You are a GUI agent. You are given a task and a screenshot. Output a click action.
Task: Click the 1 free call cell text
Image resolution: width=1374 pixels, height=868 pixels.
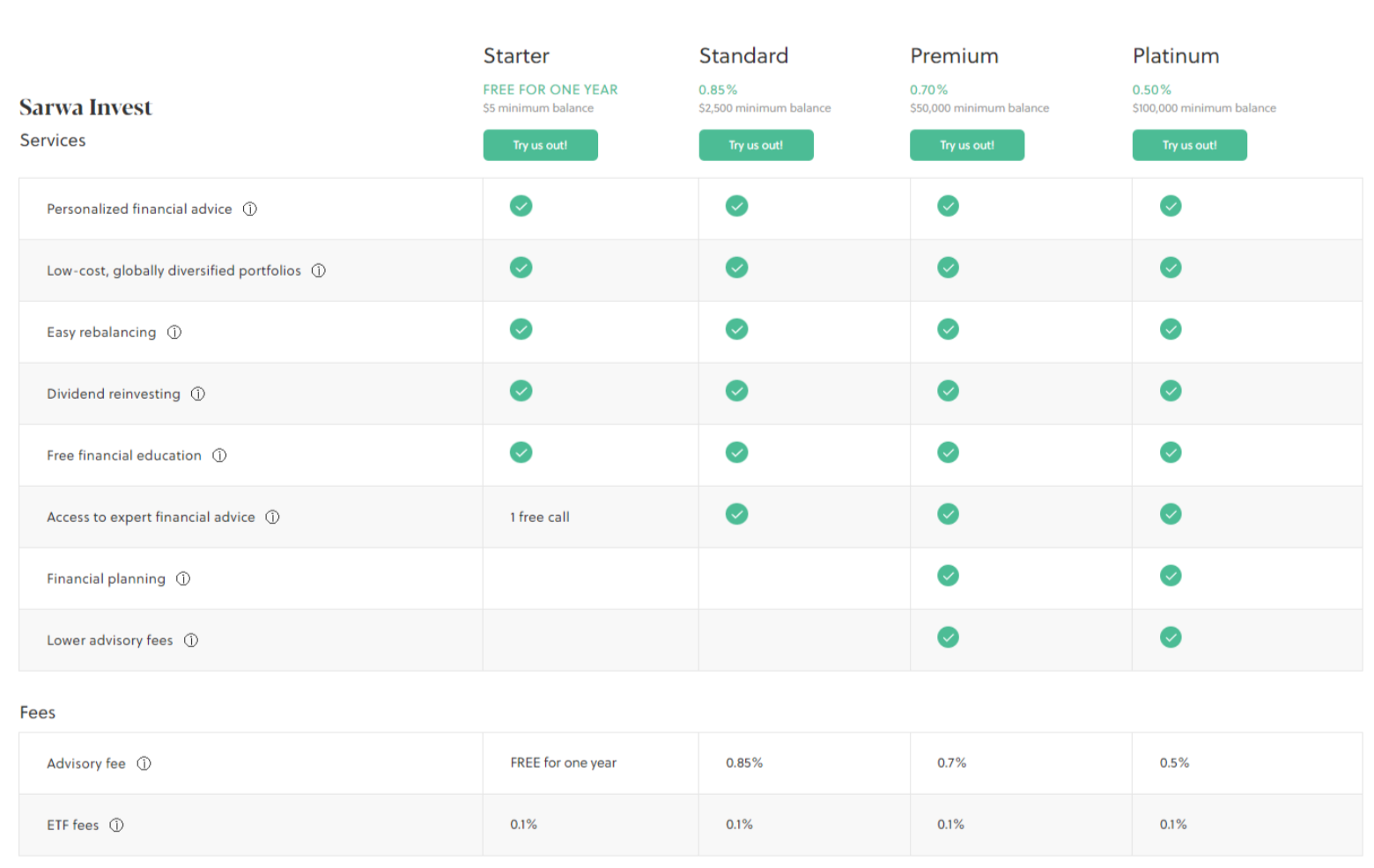pos(540,517)
